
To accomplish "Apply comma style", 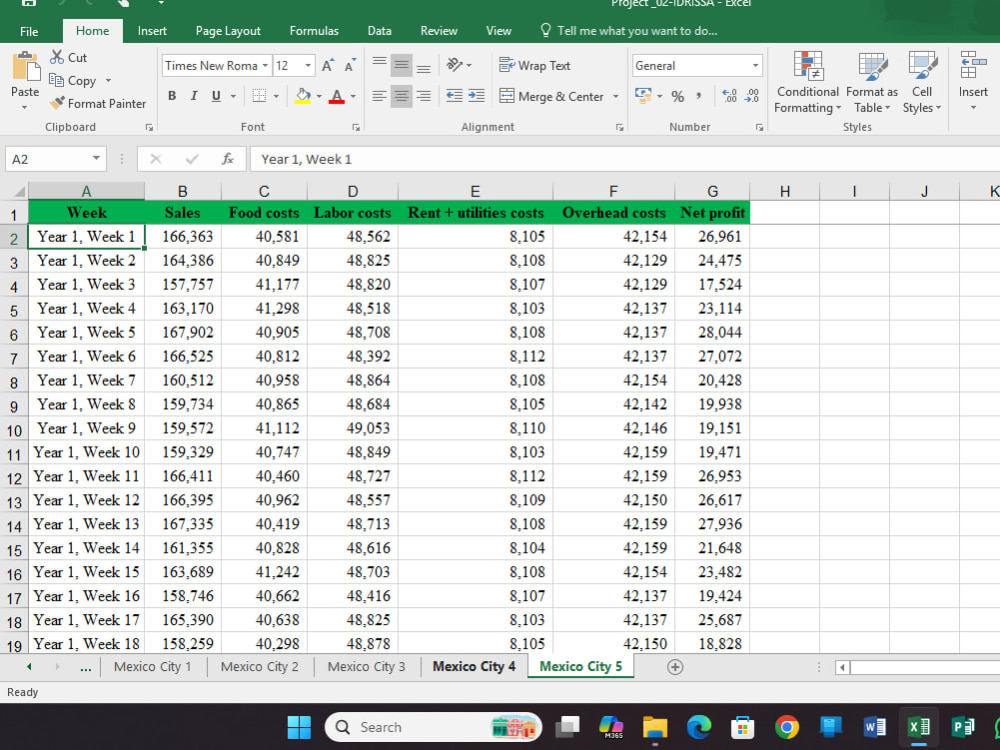I will [x=699, y=96].
